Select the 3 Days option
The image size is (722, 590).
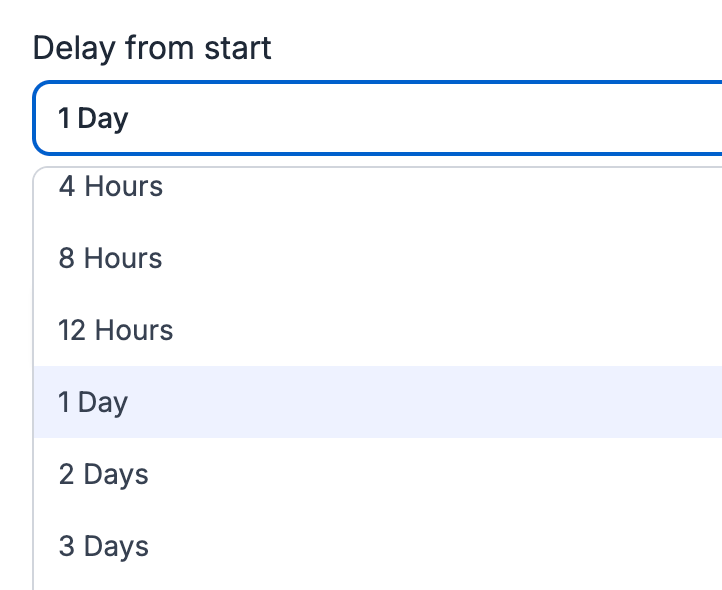[378, 546]
